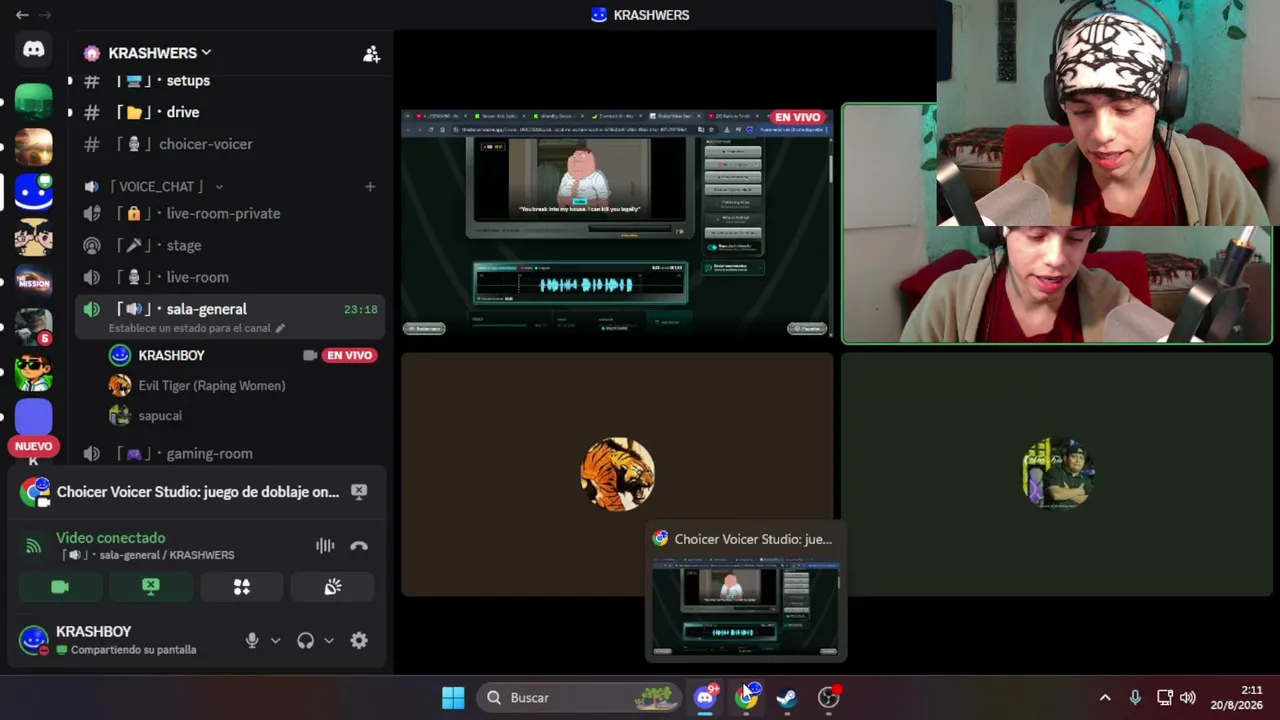
Task: Toggle screen sharing button
Action: point(151,587)
